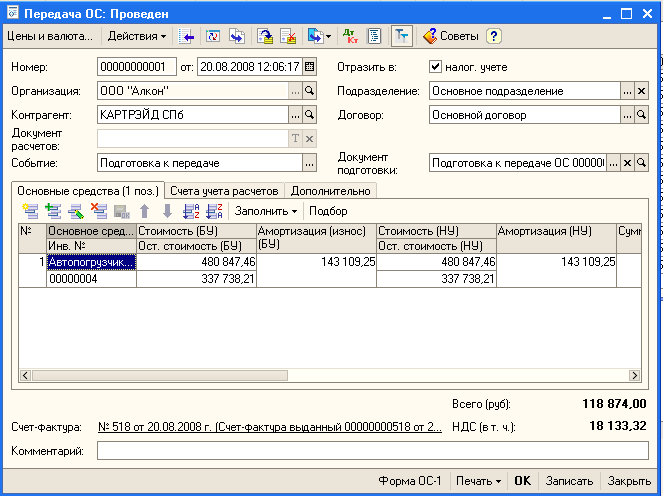Open the date calendar picker next to date field

coord(309,67)
